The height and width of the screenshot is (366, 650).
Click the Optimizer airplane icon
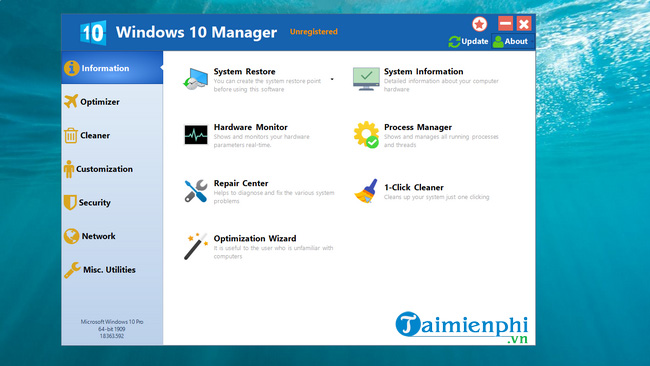71,101
